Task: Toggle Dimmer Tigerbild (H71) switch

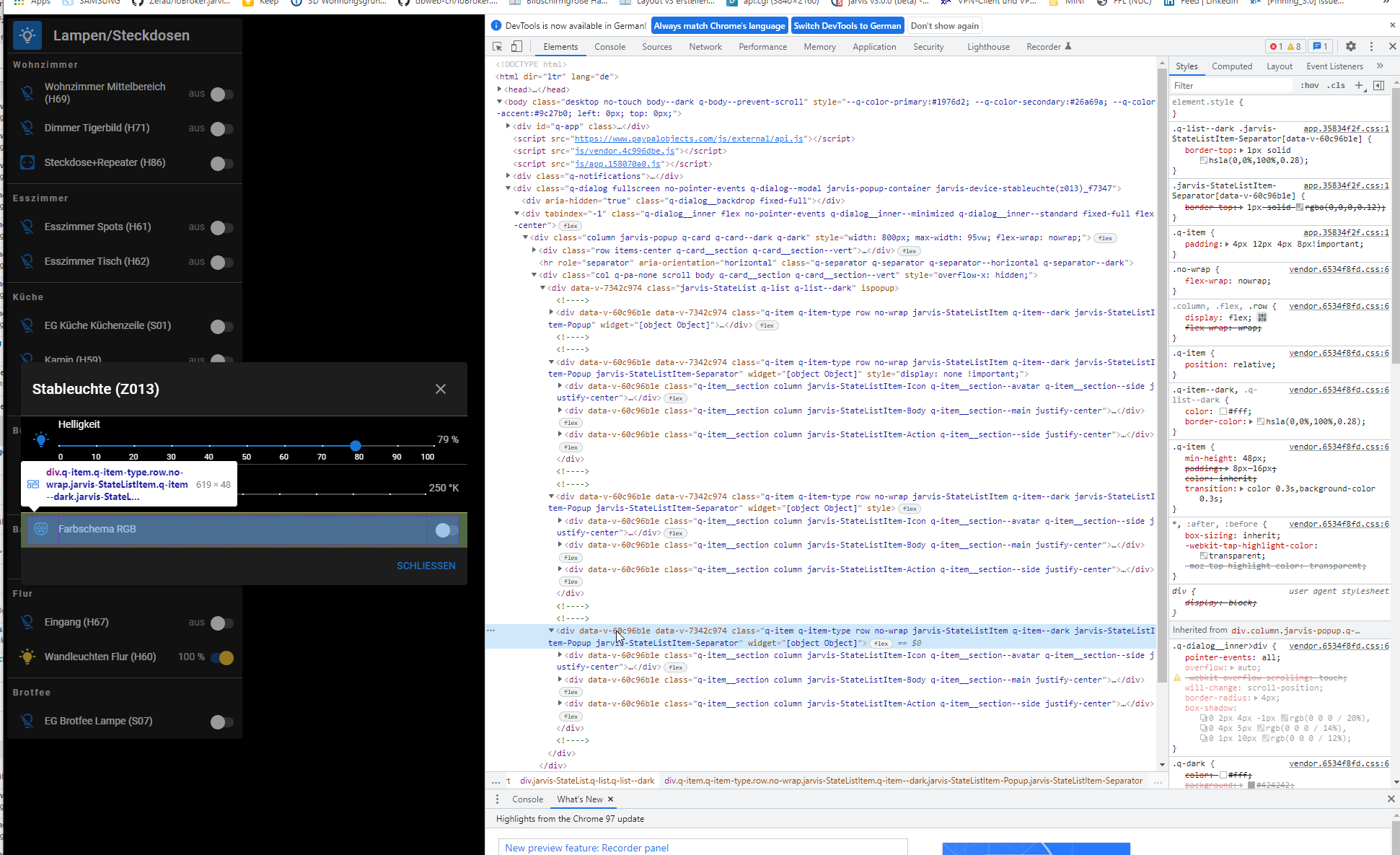Action: coord(221,128)
